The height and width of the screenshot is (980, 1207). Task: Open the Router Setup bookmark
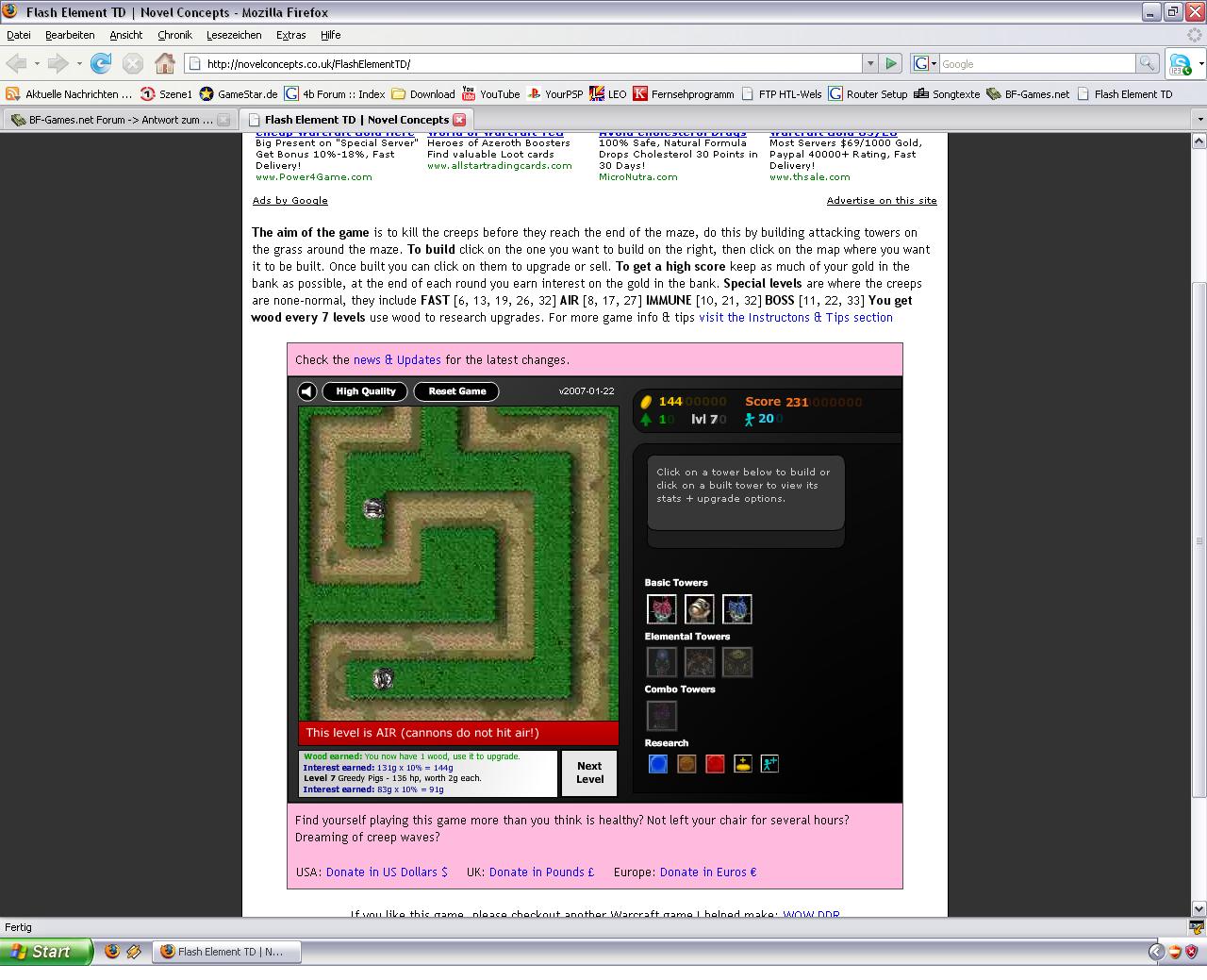point(868,93)
